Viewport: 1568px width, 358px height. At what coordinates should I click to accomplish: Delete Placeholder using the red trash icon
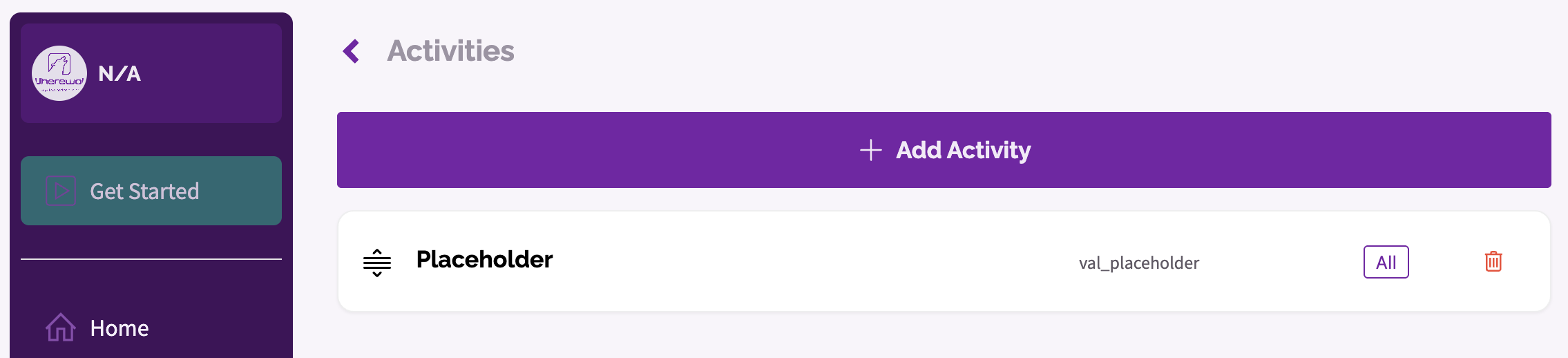[x=1493, y=261]
